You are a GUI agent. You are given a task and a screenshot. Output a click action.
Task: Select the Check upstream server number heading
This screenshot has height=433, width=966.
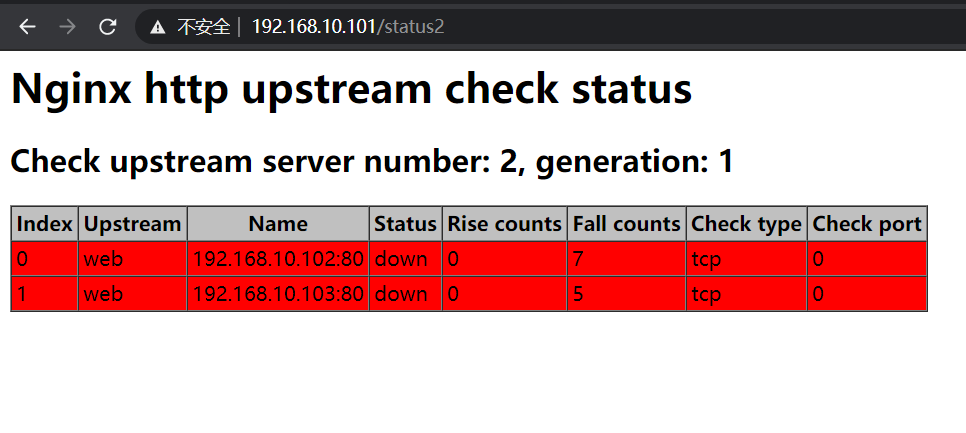tap(372, 161)
